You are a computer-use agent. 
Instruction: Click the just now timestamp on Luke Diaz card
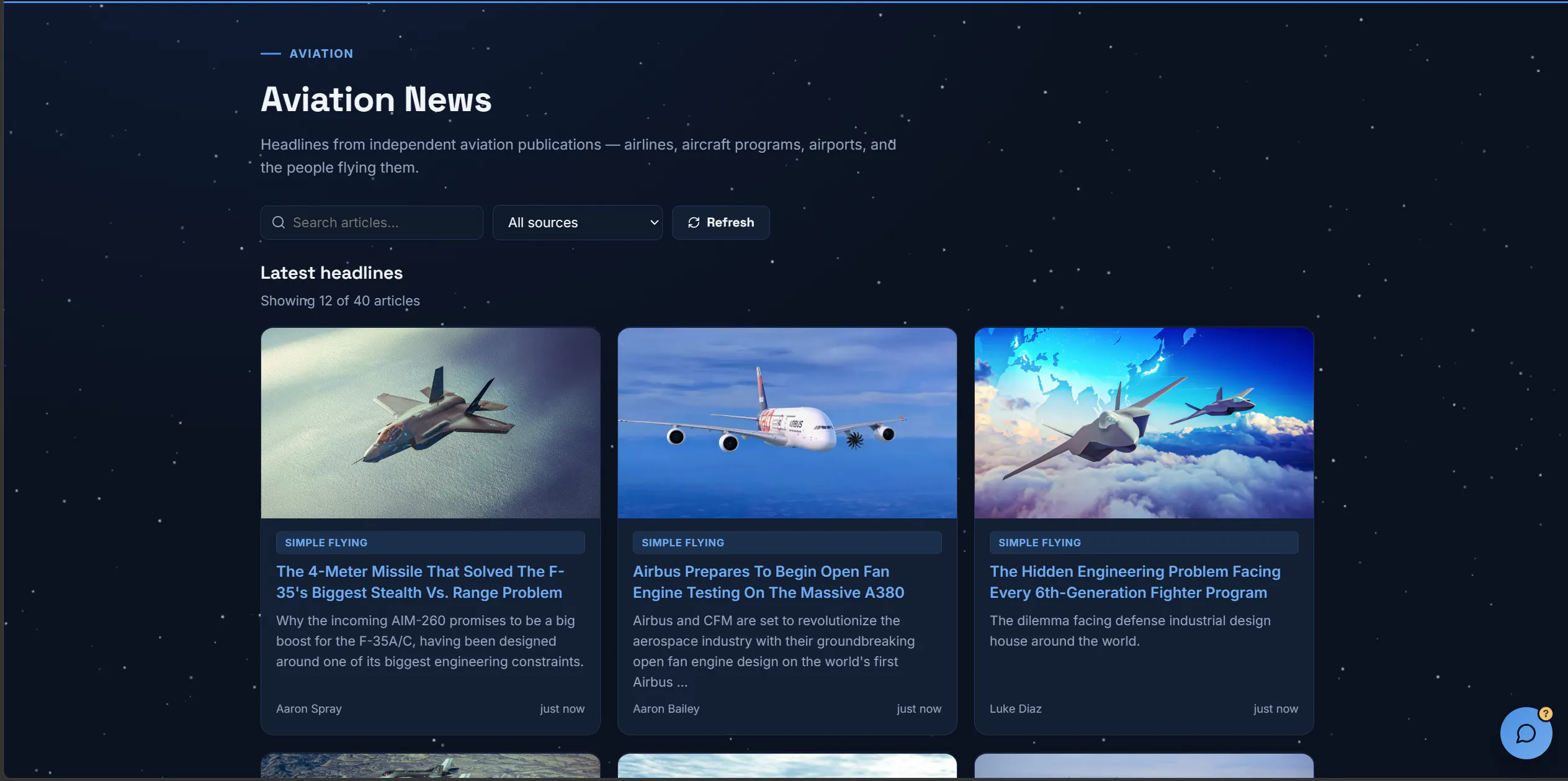tap(1276, 708)
